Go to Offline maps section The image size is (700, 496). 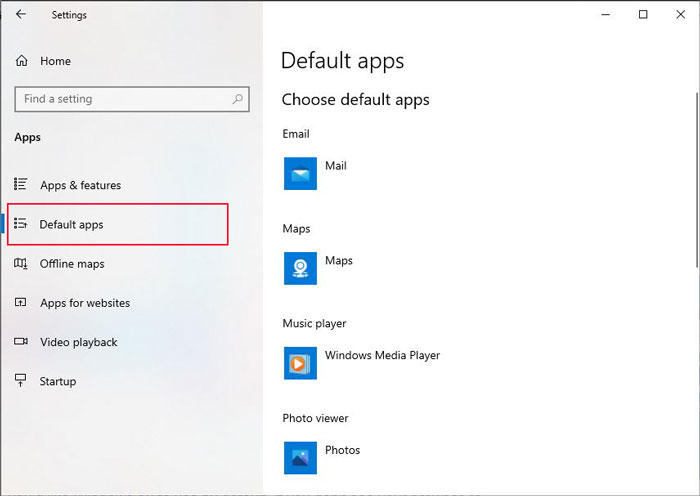(72, 264)
